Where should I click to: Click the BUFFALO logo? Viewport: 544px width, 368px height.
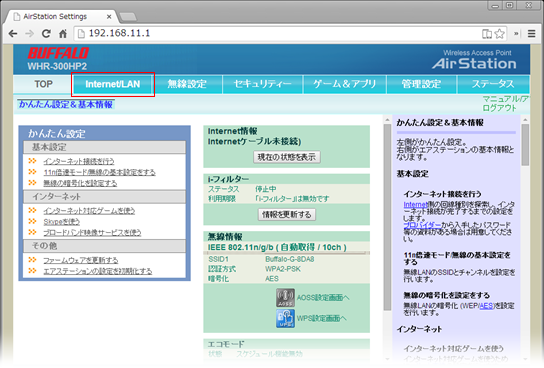pyautogui.click(x=58, y=53)
